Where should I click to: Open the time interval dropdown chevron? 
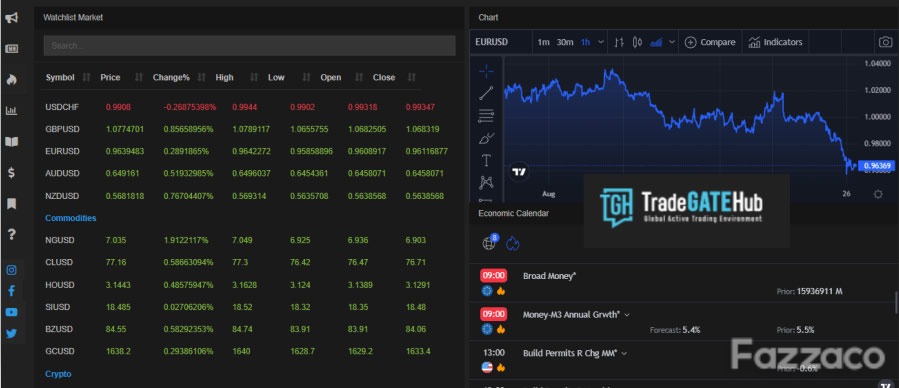[601, 42]
